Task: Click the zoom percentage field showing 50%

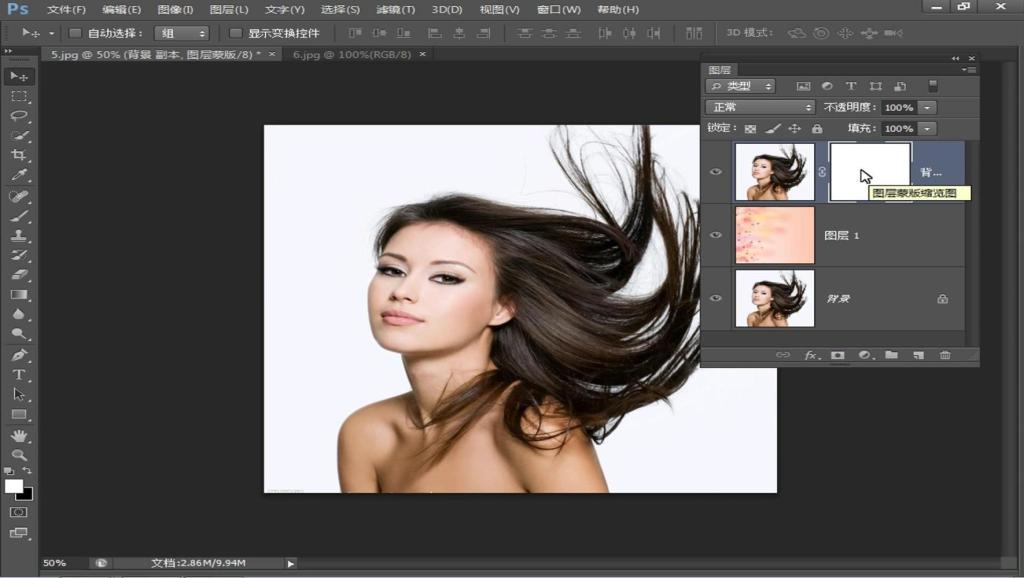Action: [x=55, y=563]
